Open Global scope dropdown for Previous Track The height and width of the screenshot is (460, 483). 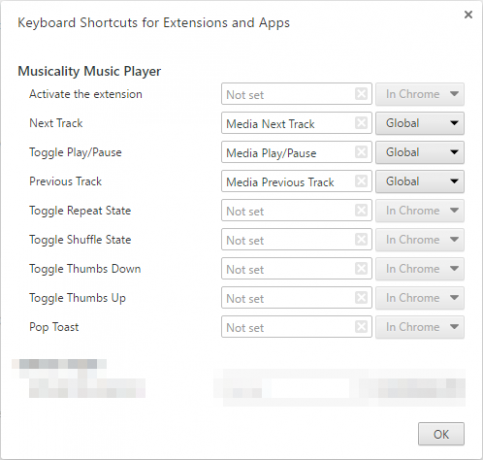click(420, 181)
